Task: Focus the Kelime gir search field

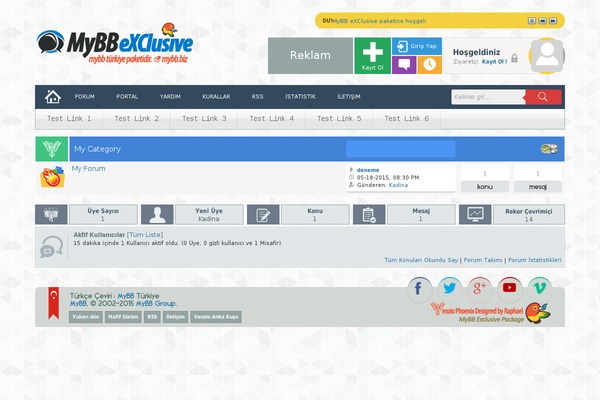Action: [x=488, y=97]
